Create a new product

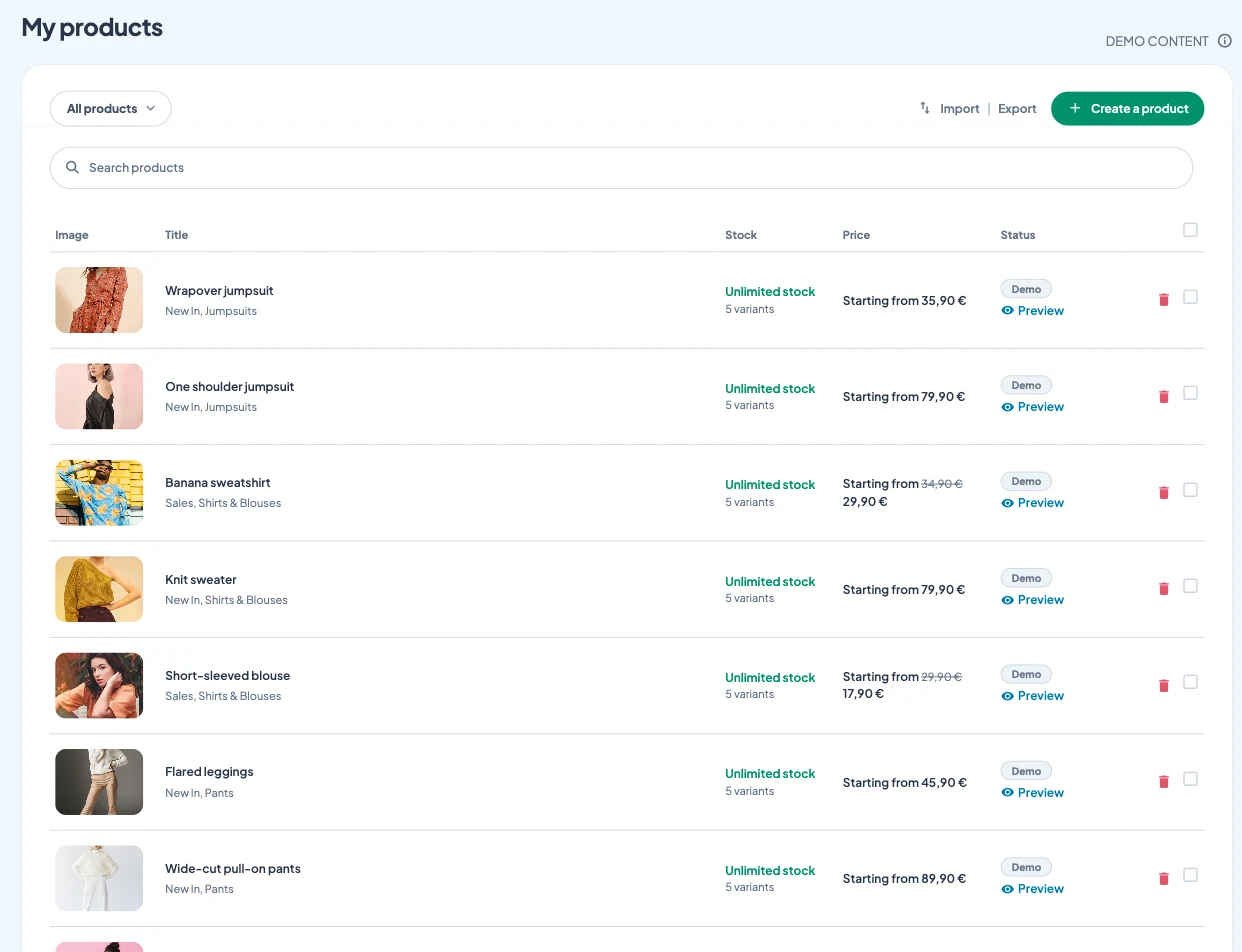1127,109
